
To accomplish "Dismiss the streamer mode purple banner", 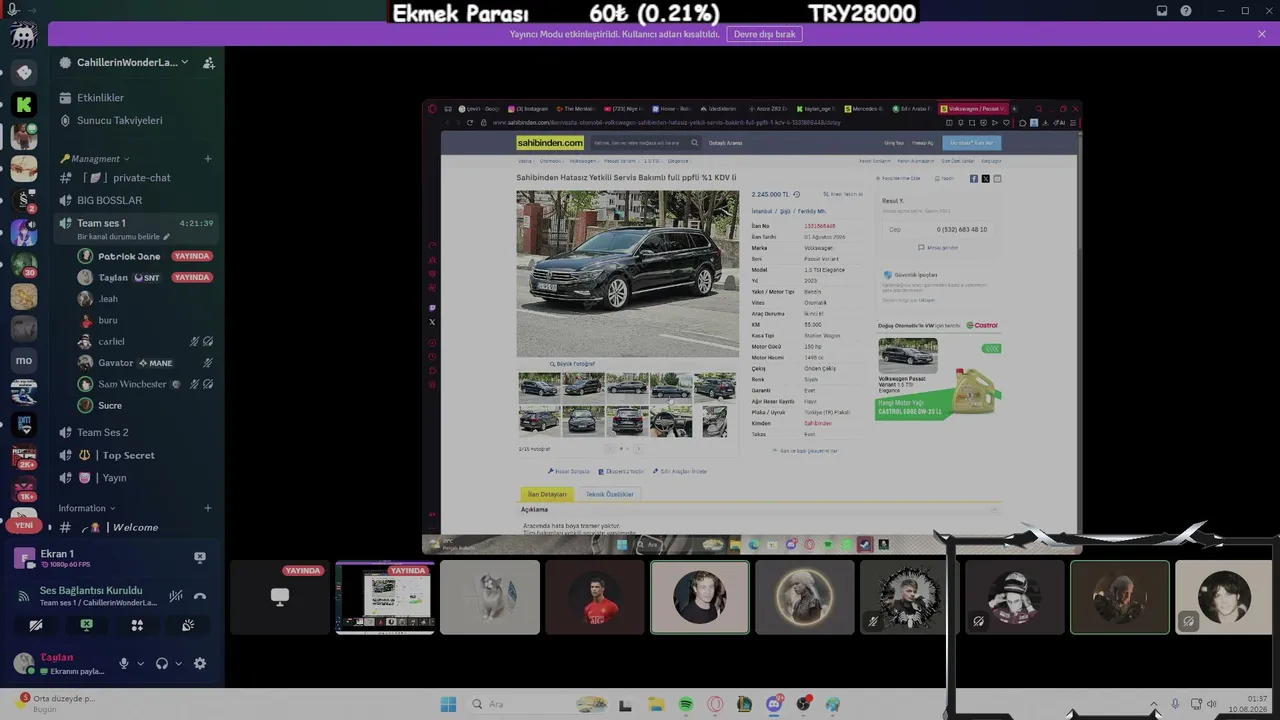I will (1262, 34).
